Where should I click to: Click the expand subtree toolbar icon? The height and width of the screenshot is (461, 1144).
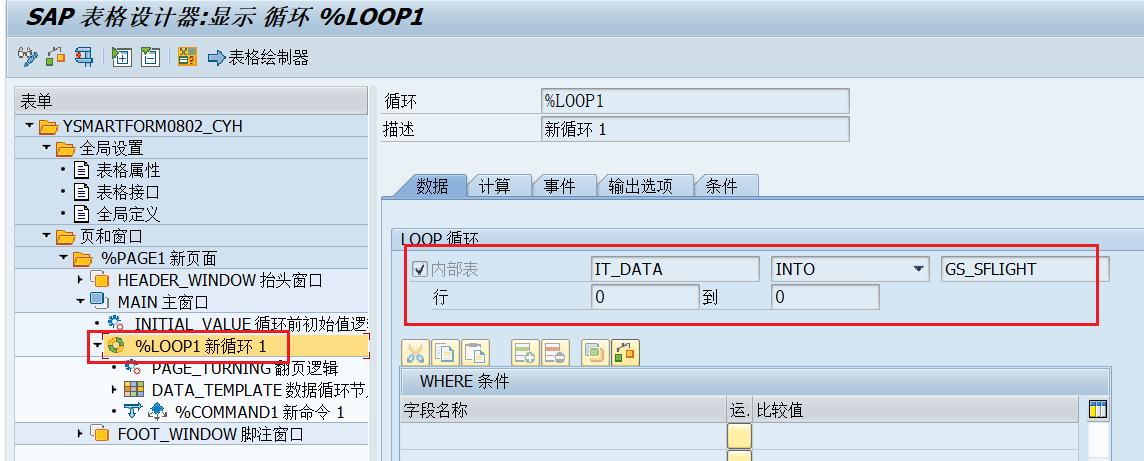click(x=122, y=57)
